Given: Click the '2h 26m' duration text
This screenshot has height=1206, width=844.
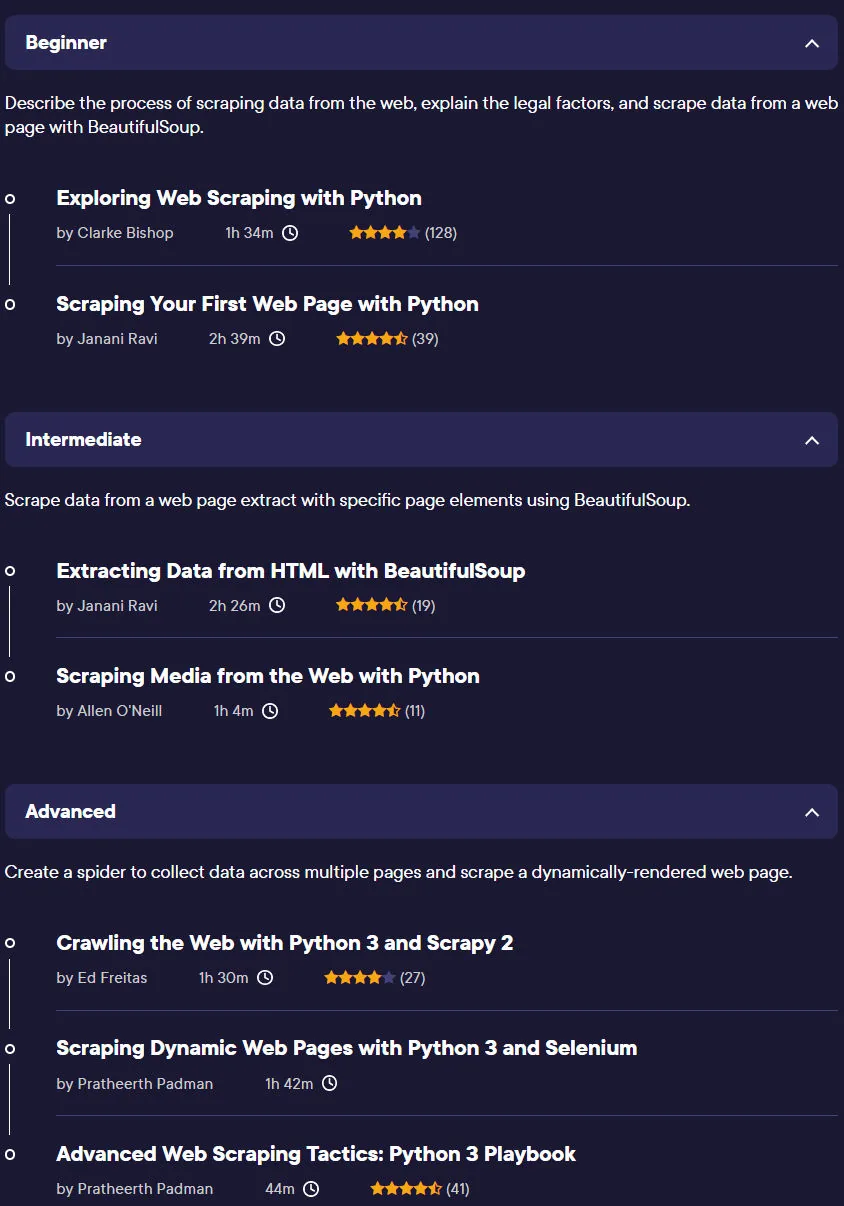Looking at the screenshot, I should [235, 605].
